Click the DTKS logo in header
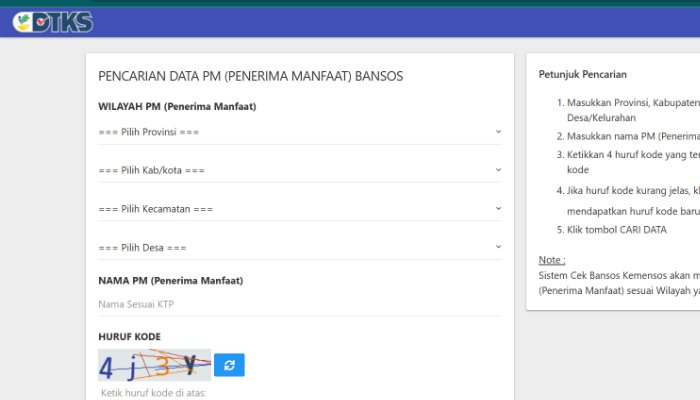 point(53,22)
